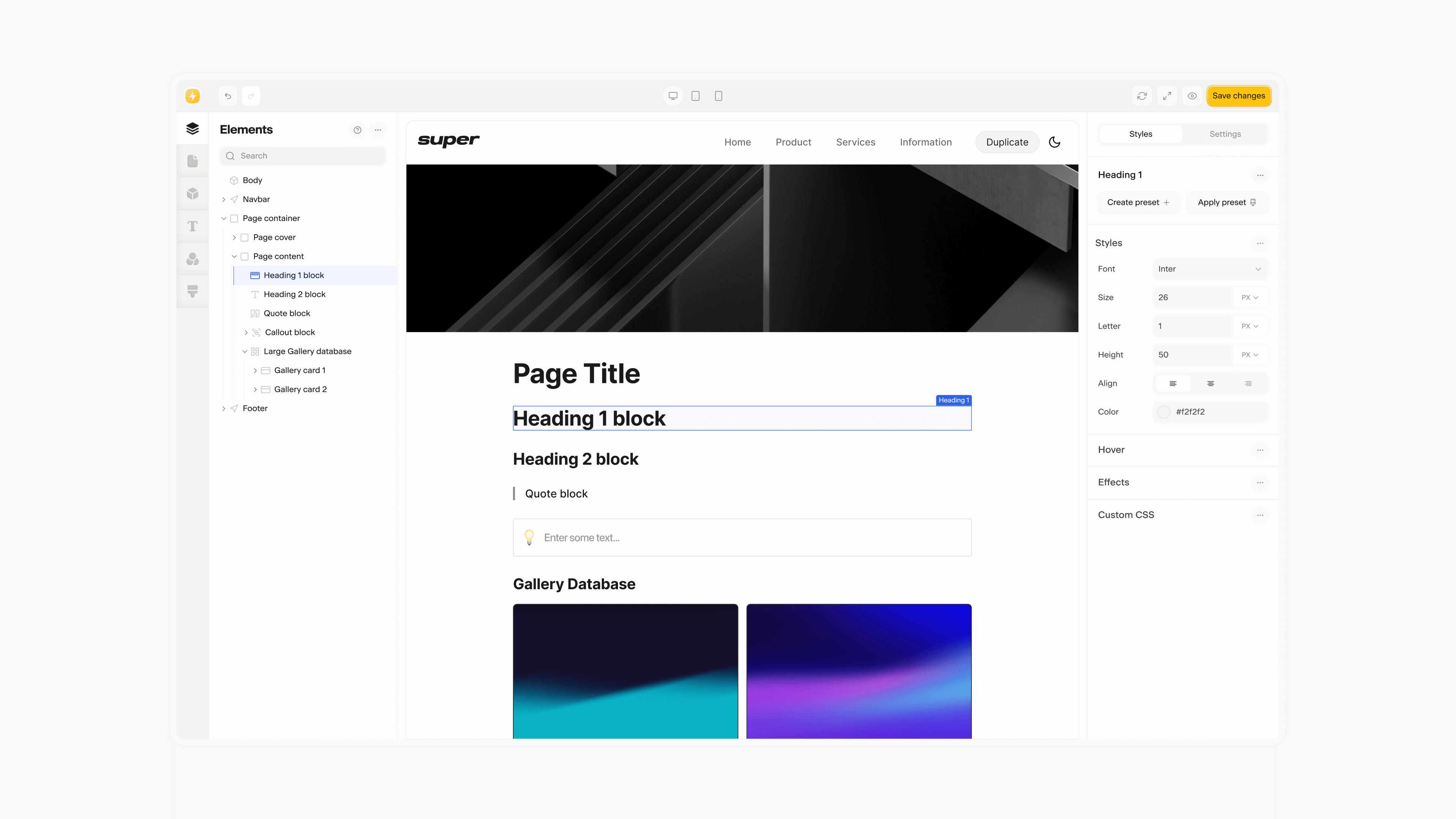The image size is (1456, 819).
Task: Switch to tablet preview mode
Action: [695, 96]
